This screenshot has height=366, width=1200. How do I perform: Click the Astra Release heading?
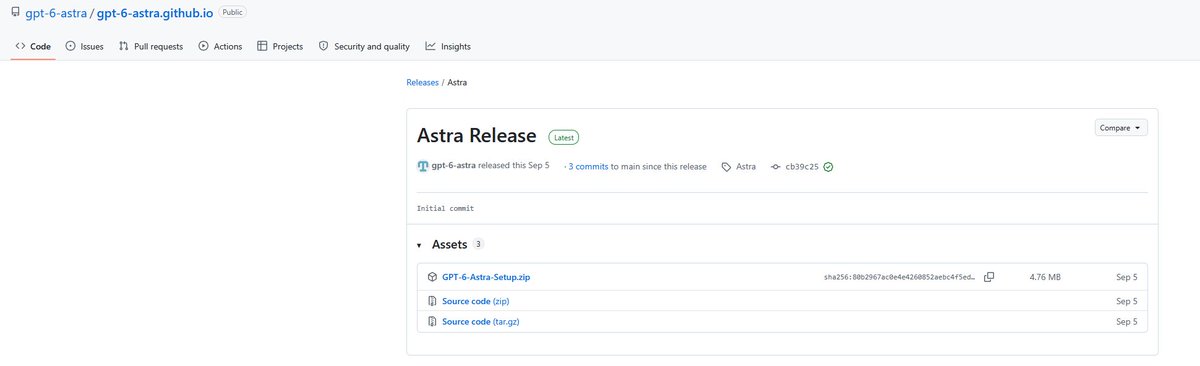point(477,136)
